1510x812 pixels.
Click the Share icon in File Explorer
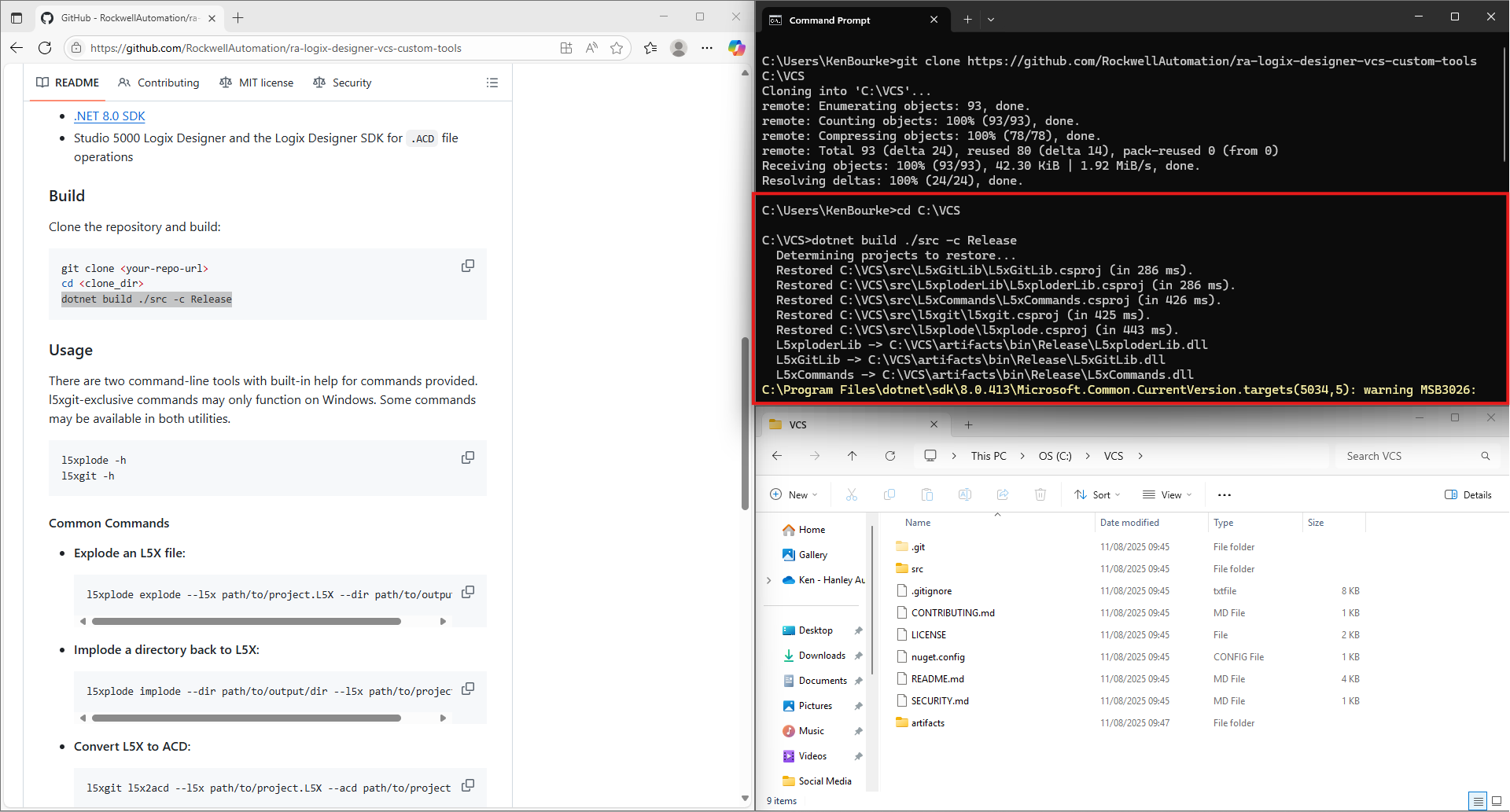click(x=1003, y=494)
